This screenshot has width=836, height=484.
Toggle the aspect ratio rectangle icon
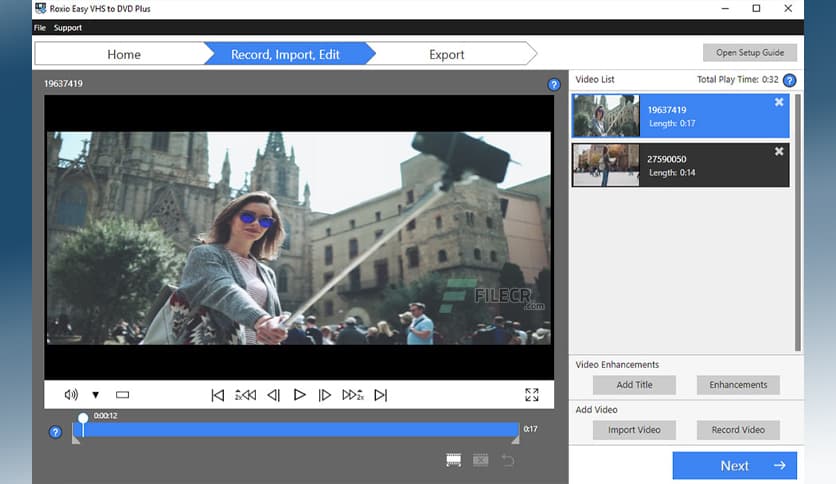point(123,395)
